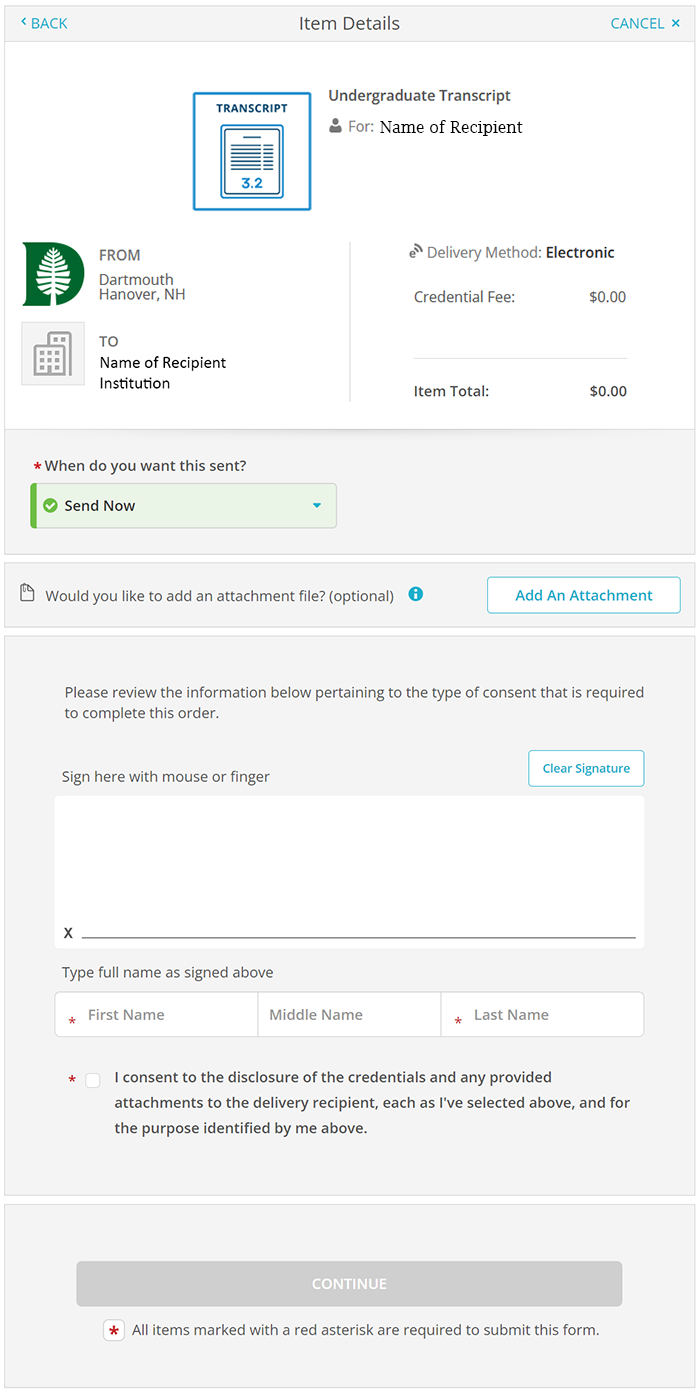Click the person icon beside For

tap(336, 127)
